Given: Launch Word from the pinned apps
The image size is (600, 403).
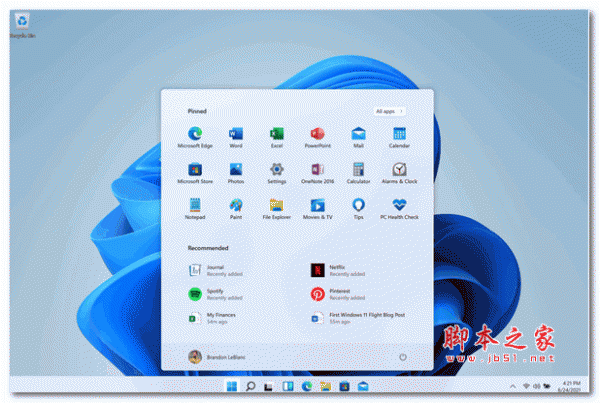Looking at the screenshot, I should coord(236,135).
